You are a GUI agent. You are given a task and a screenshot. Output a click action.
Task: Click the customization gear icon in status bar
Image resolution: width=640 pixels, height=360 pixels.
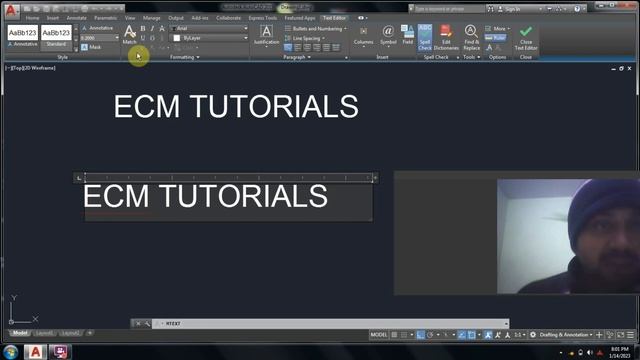pyautogui.click(x=533, y=335)
